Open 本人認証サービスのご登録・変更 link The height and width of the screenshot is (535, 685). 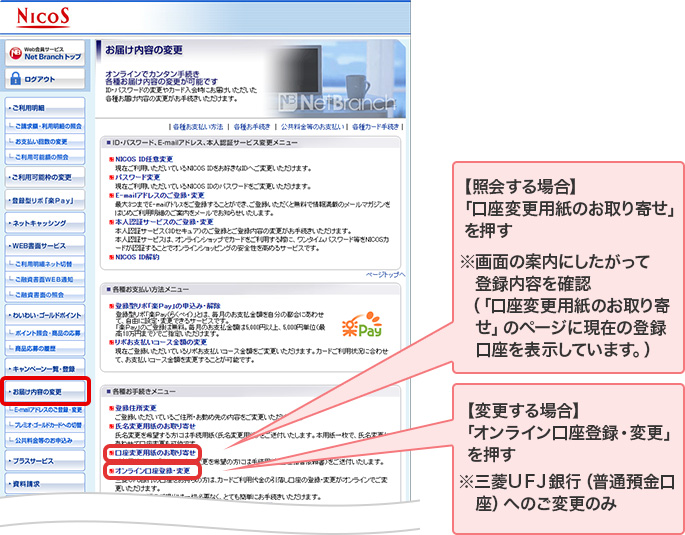click(164, 222)
